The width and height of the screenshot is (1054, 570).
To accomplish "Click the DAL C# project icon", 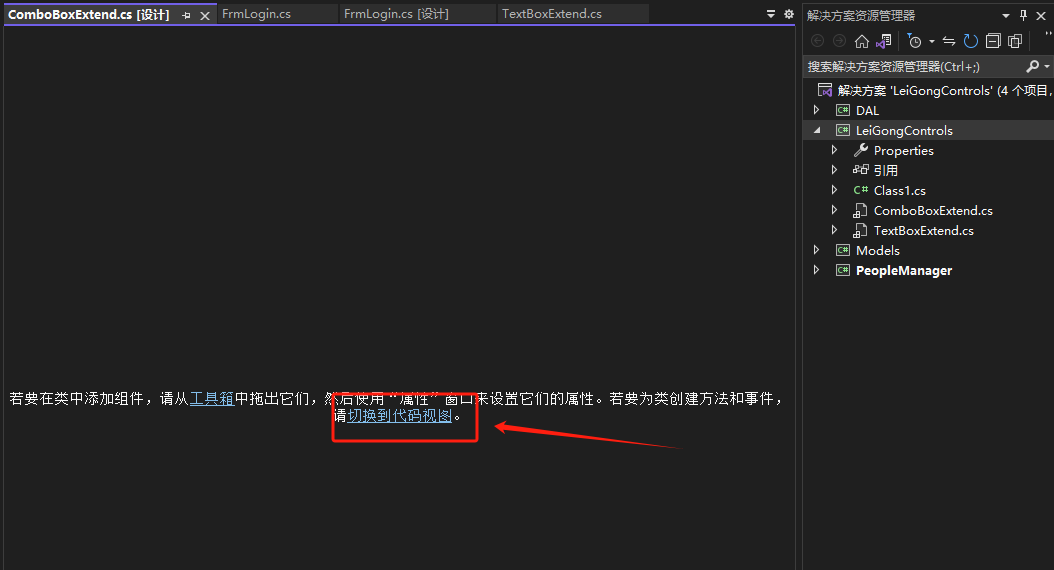I will pyautogui.click(x=842, y=110).
